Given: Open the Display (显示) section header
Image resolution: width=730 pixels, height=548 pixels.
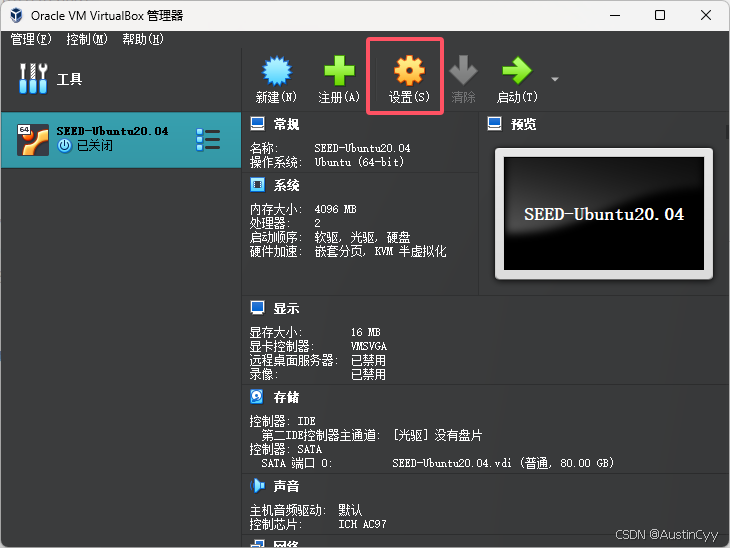Looking at the screenshot, I should tap(286, 308).
